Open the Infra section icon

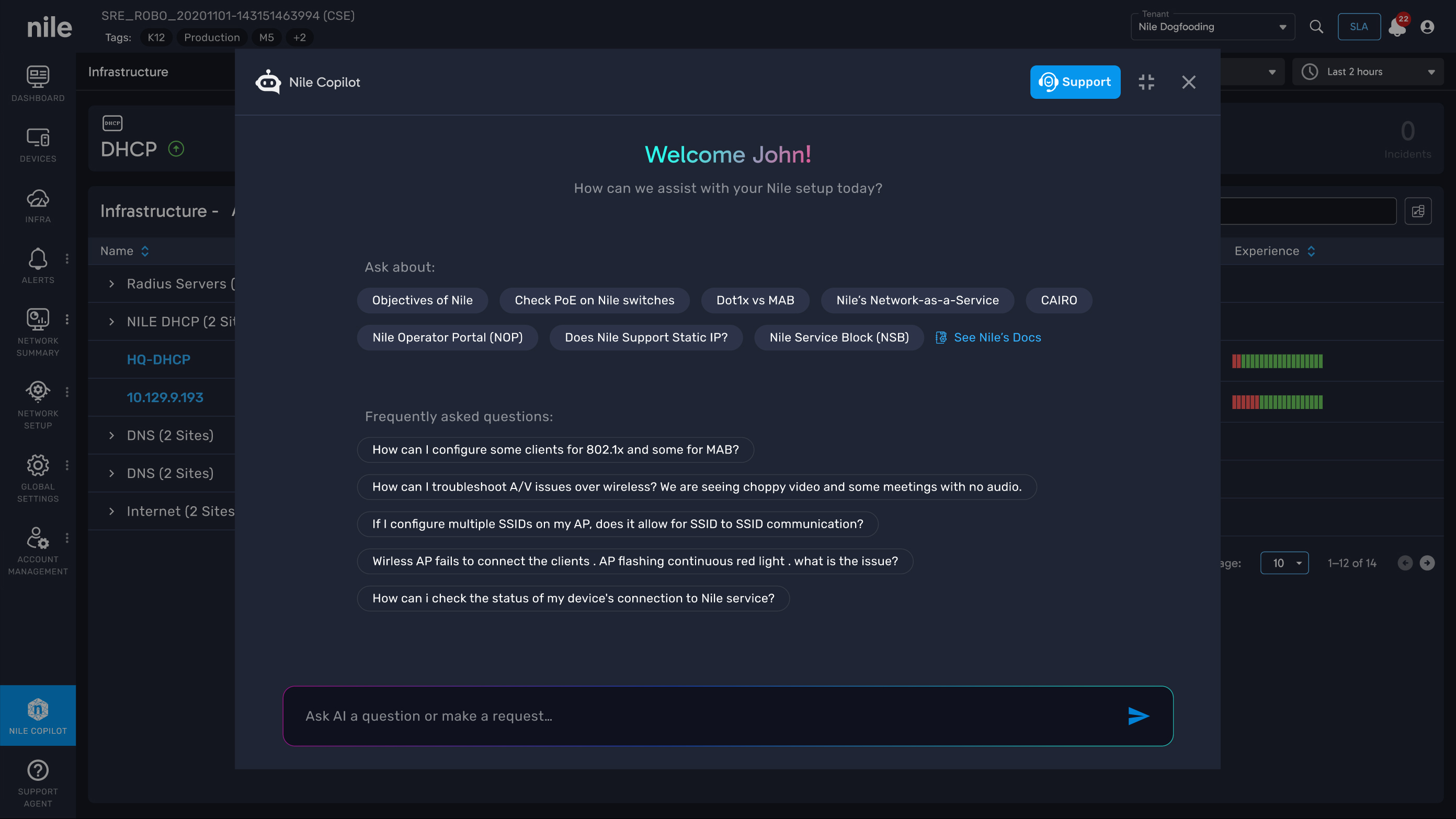pos(38,205)
